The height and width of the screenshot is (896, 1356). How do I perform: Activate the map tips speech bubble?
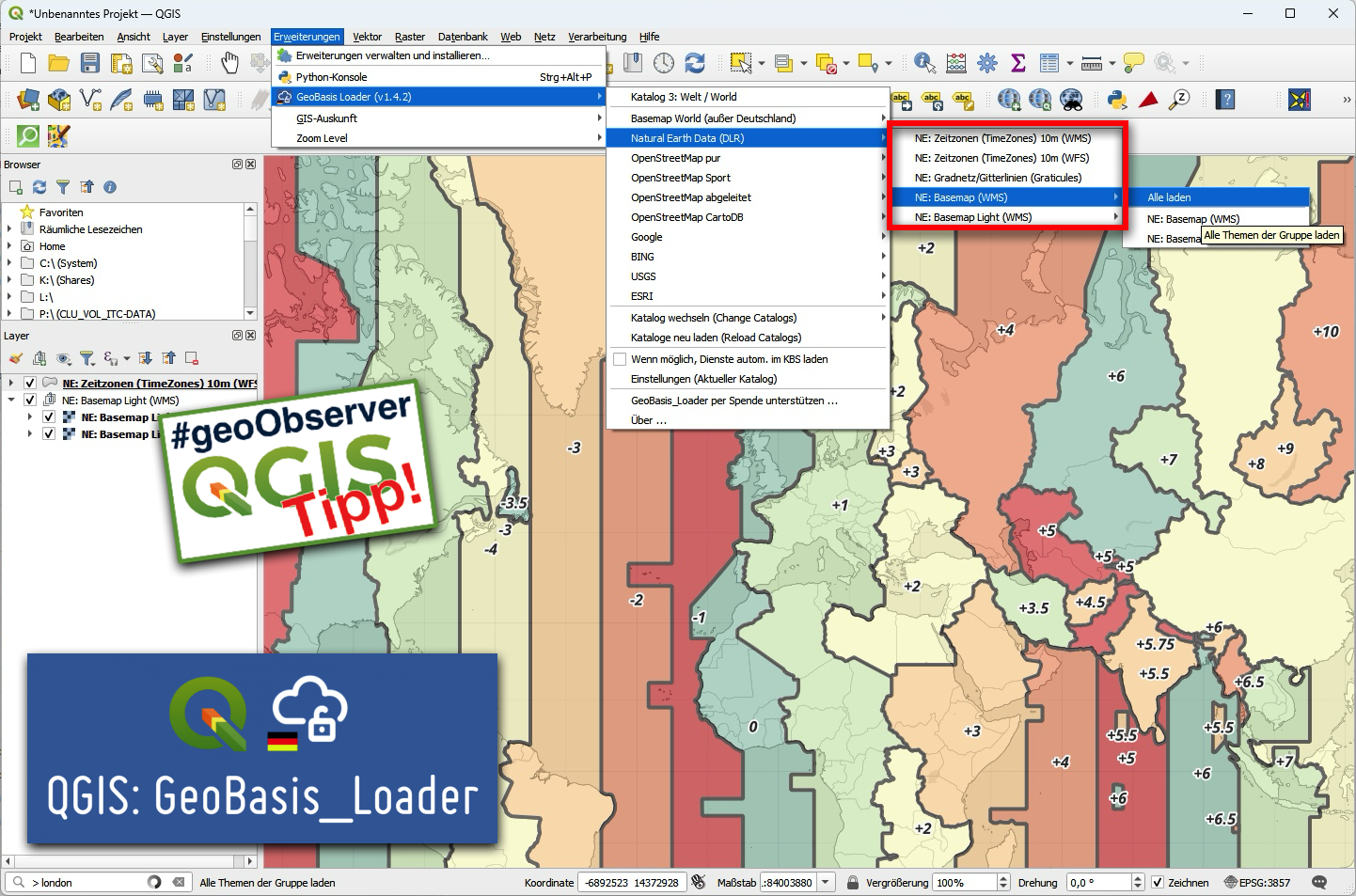(x=1134, y=63)
